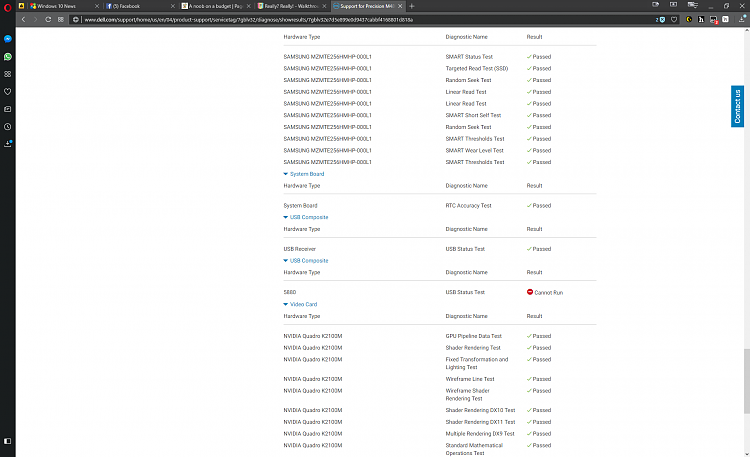This screenshot has width=750, height=457.
Task: Open the ad blocker shield icon
Action: pyautogui.click(x=661, y=20)
